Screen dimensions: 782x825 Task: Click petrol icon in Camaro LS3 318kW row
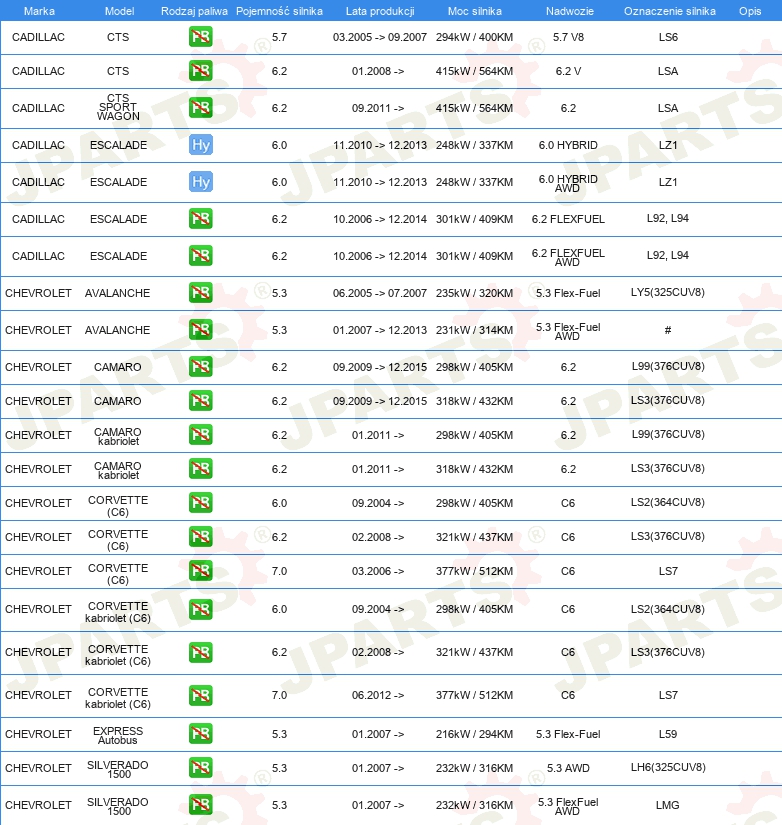tap(200, 401)
